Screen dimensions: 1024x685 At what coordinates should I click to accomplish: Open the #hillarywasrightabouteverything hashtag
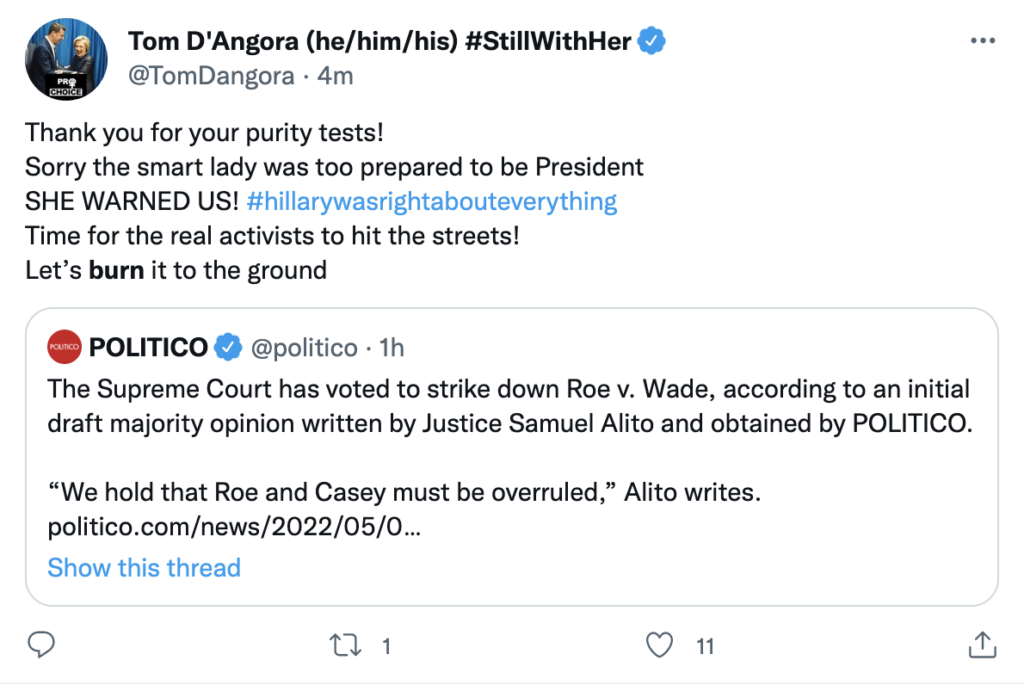click(x=431, y=201)
